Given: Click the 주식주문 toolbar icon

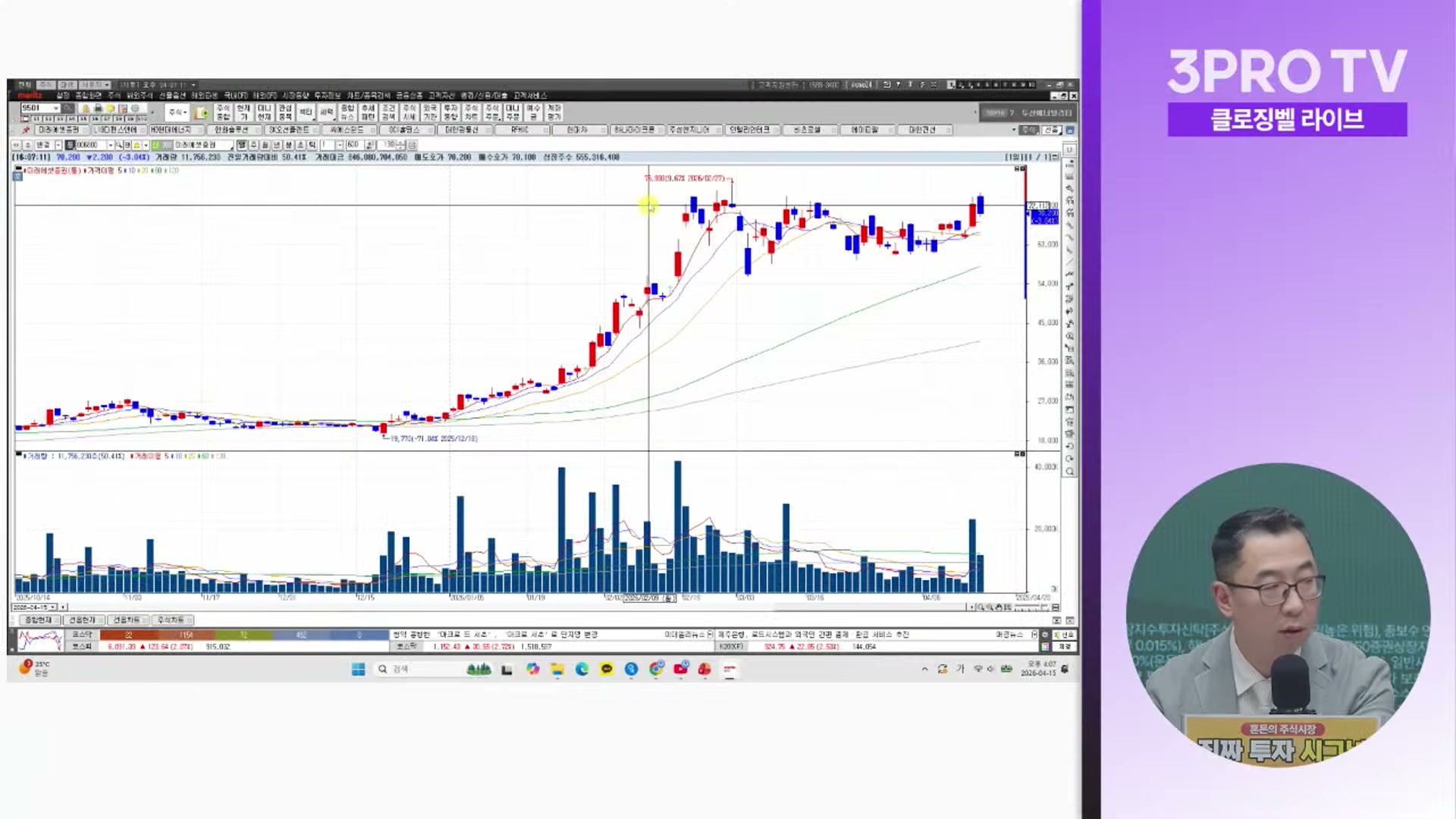Looking at the screenshot, I should click(x=491, y=111).
